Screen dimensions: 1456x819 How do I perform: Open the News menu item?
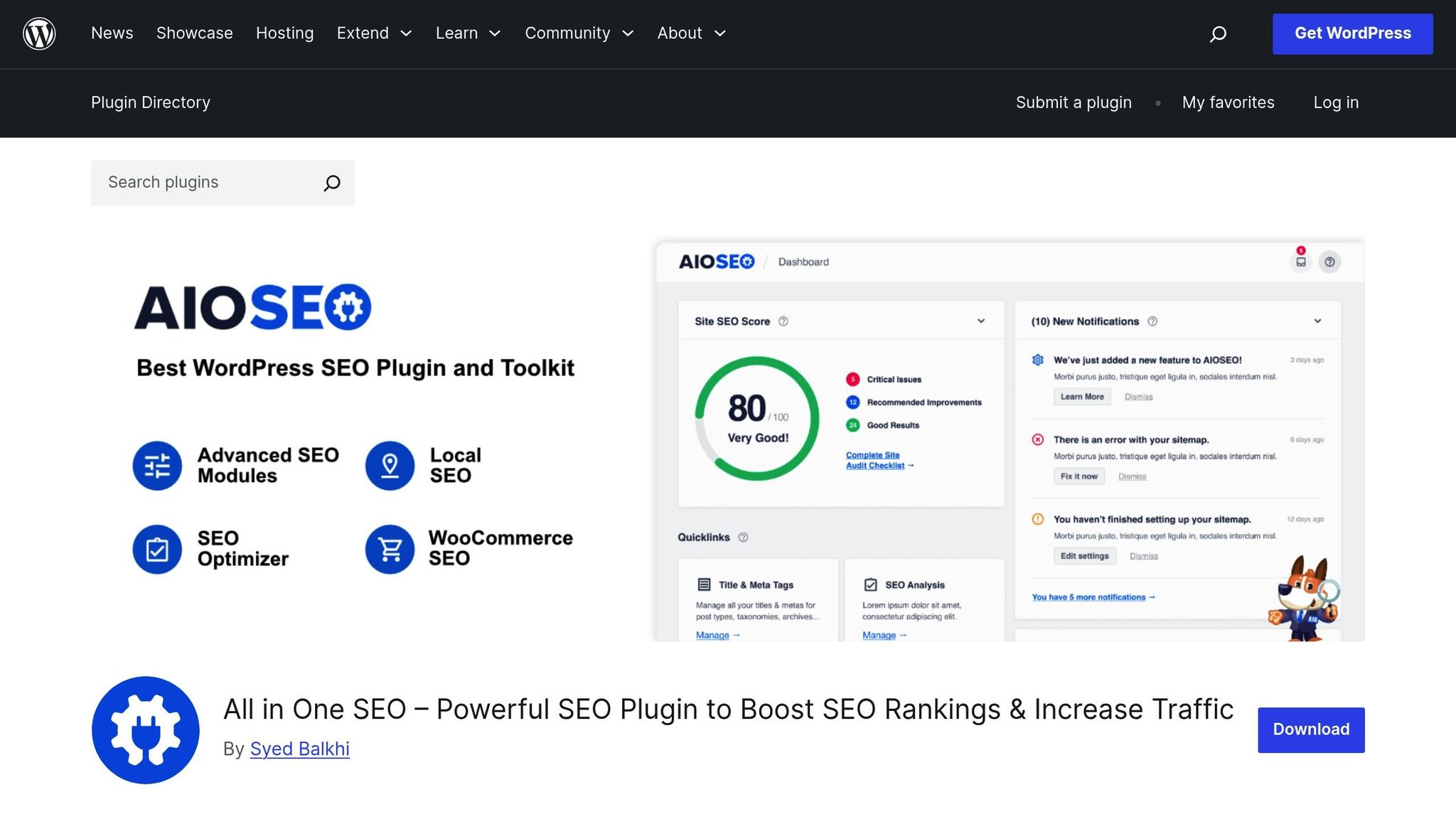point(112,33)
